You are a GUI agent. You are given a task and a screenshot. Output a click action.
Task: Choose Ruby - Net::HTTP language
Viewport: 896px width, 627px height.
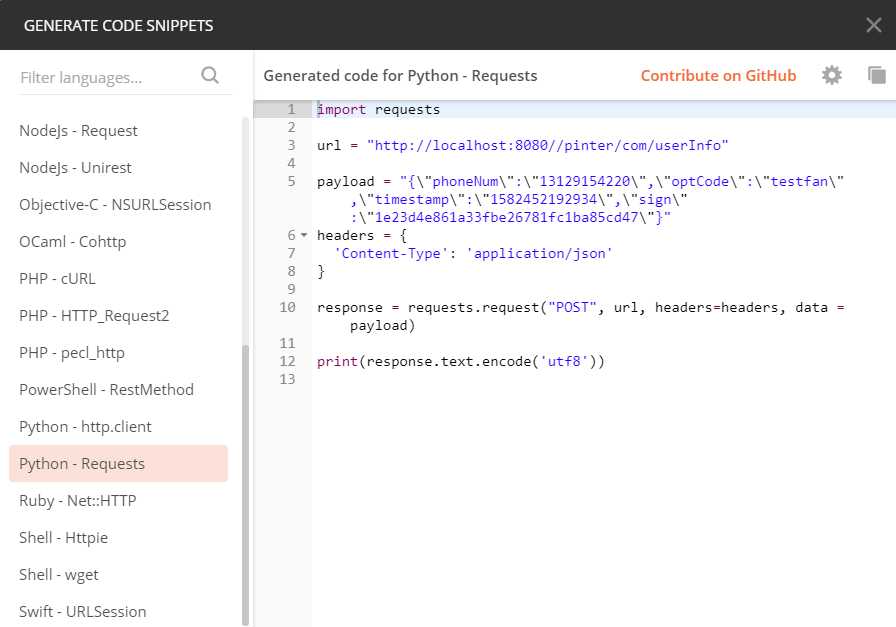tap(78, 501)
